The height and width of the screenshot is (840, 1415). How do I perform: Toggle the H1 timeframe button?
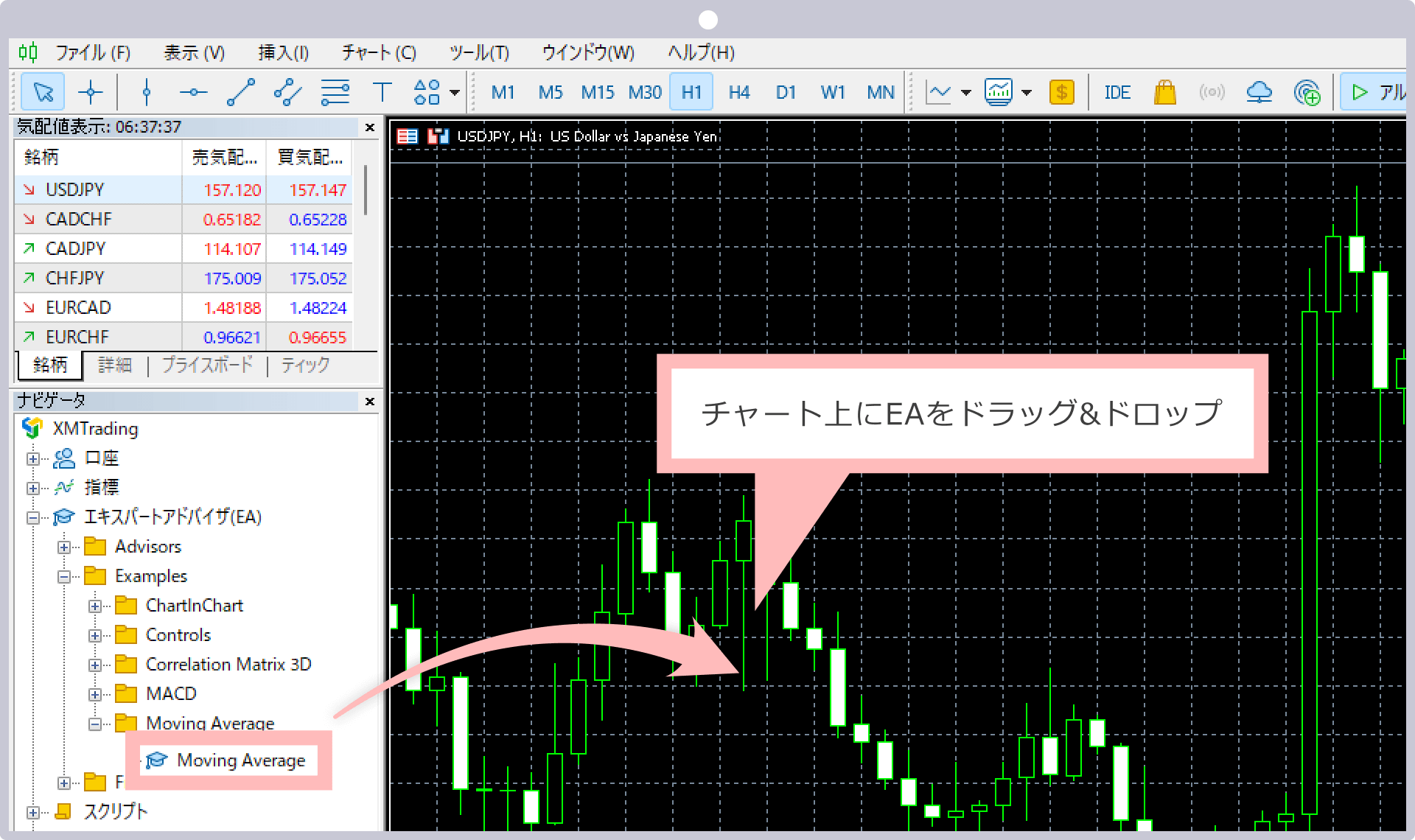tap(691, 93)
